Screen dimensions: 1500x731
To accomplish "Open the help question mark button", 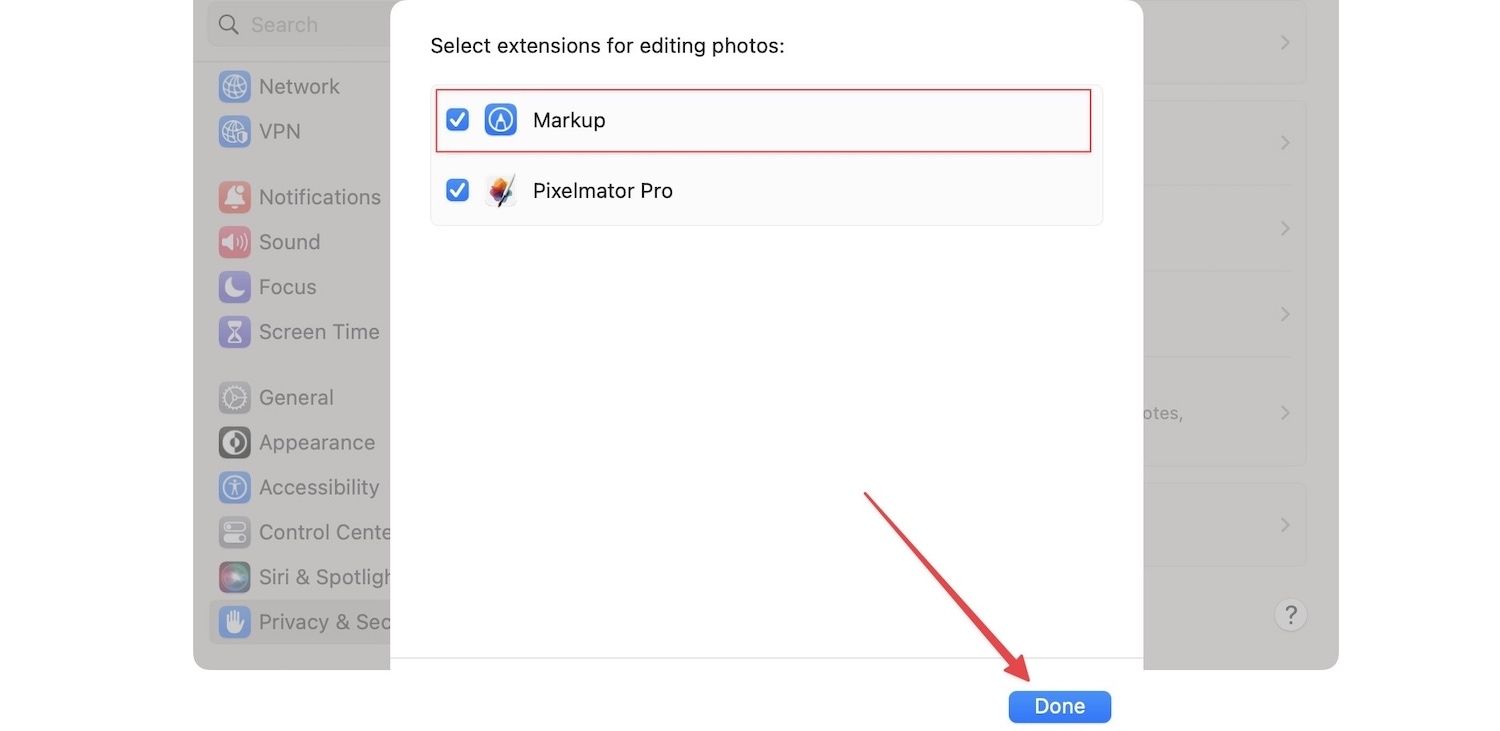I will tap(1290, 614).
